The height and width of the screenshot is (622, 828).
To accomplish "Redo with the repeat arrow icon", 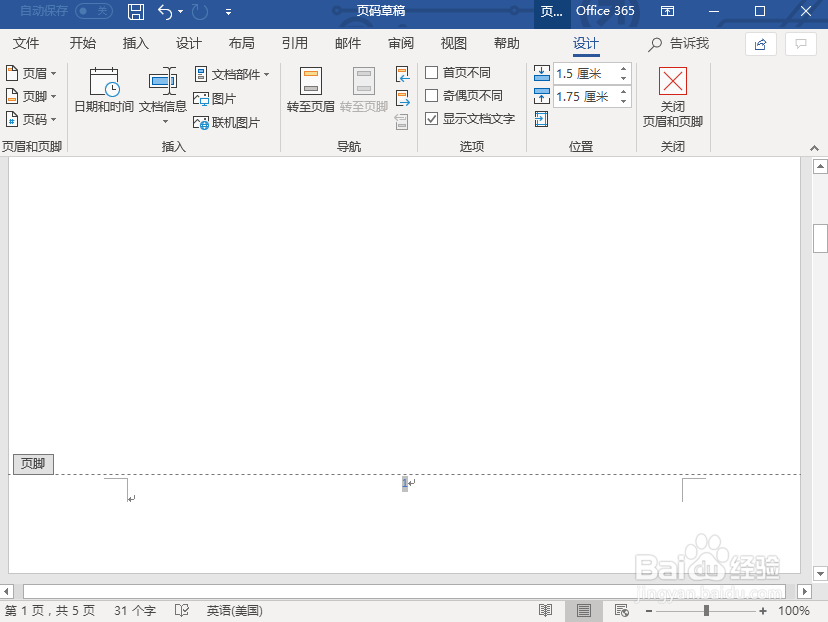I will pyautogui.click(x=200, y=12).
